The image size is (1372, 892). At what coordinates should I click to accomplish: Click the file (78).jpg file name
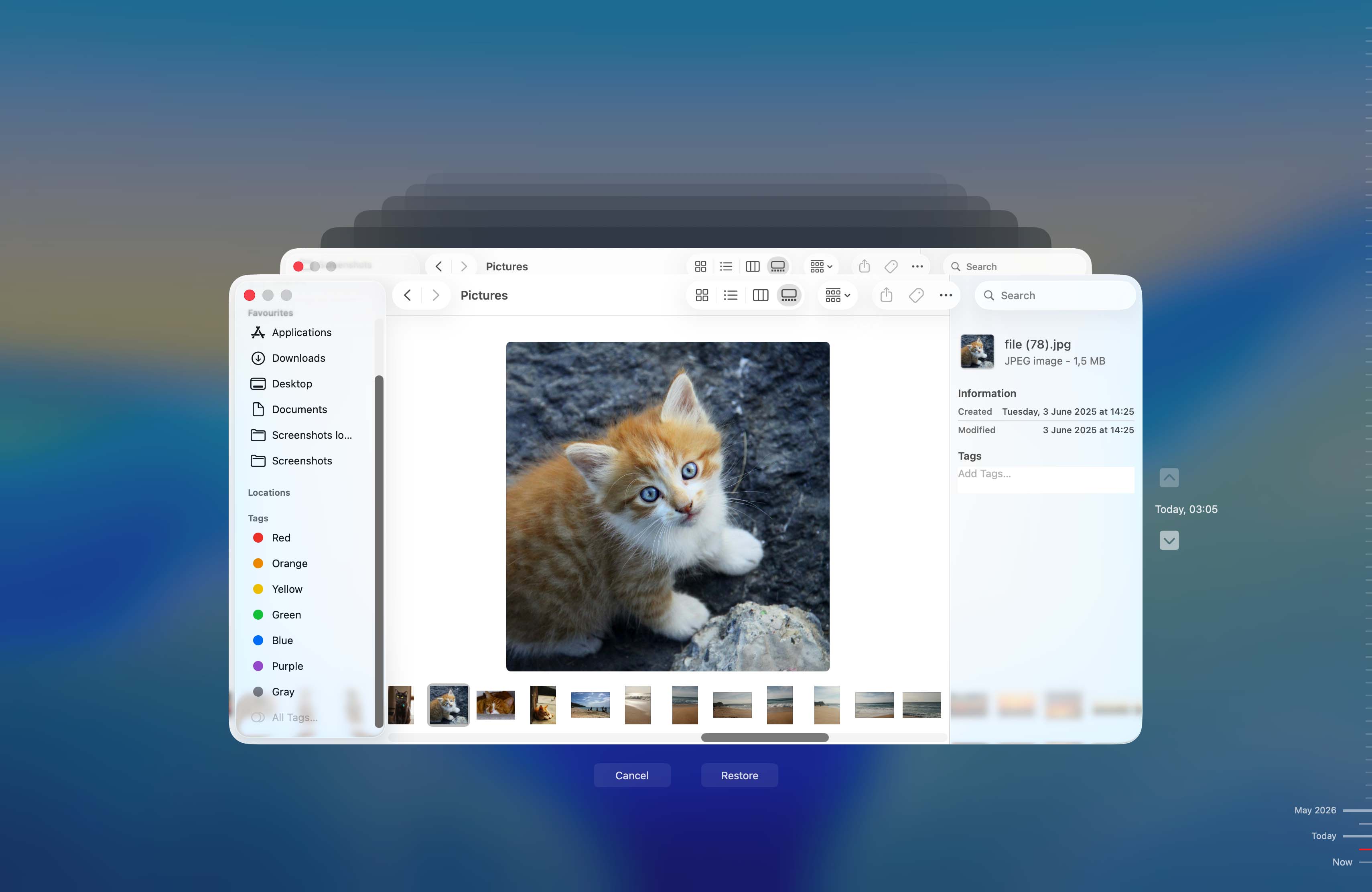tap(1038, 344)
